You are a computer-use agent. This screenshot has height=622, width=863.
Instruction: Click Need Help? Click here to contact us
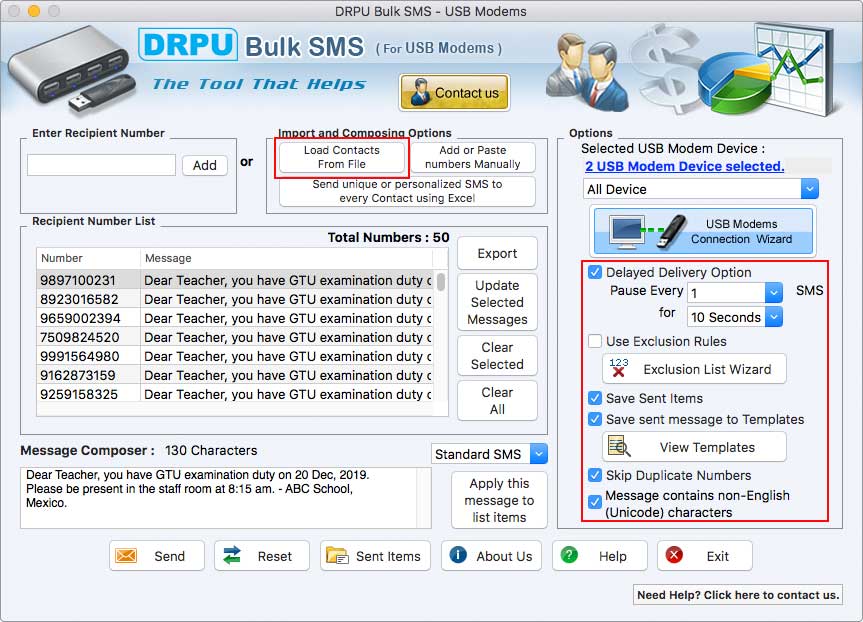click(x=738, y=594)
